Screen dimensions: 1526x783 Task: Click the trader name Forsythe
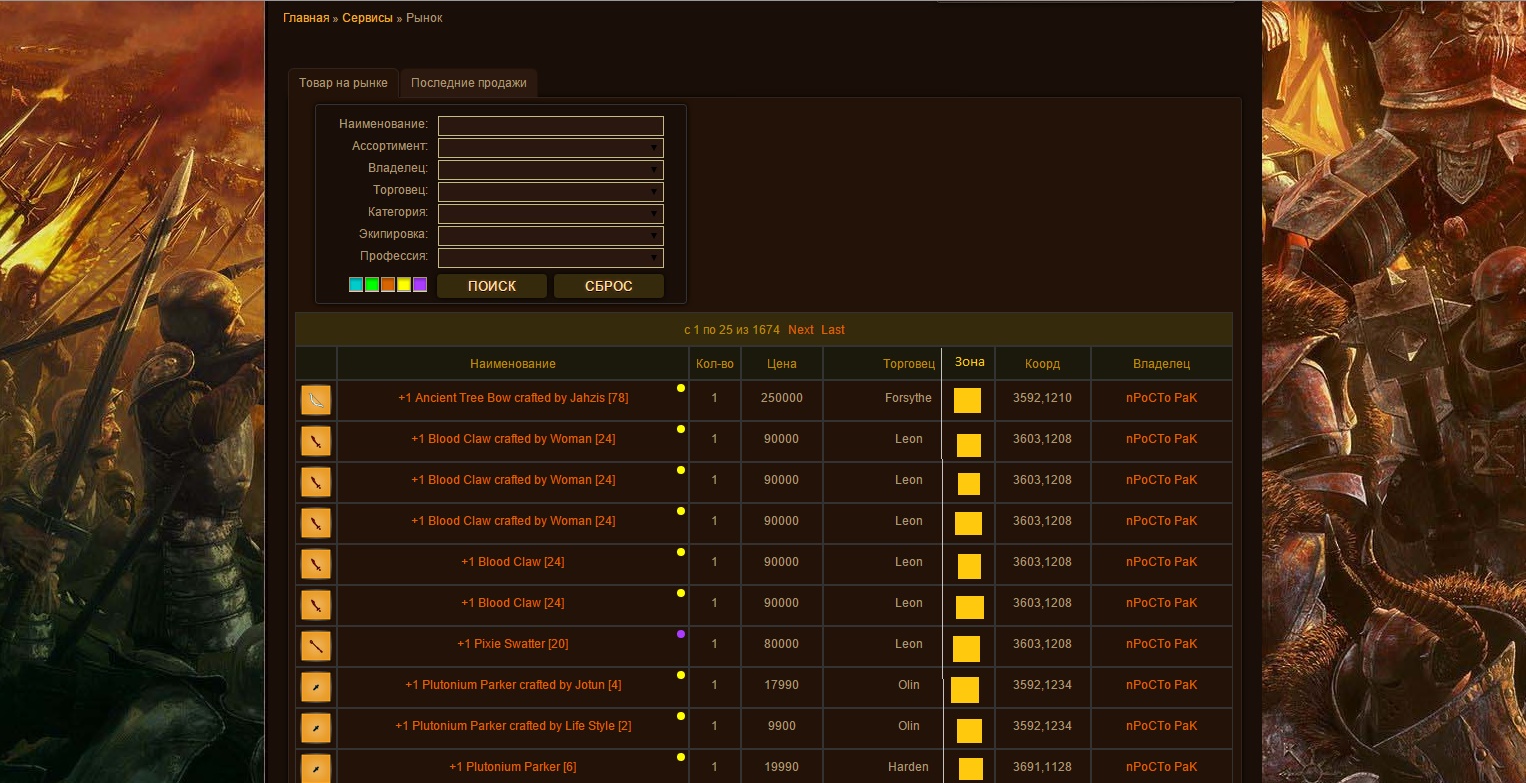point(908,398)
